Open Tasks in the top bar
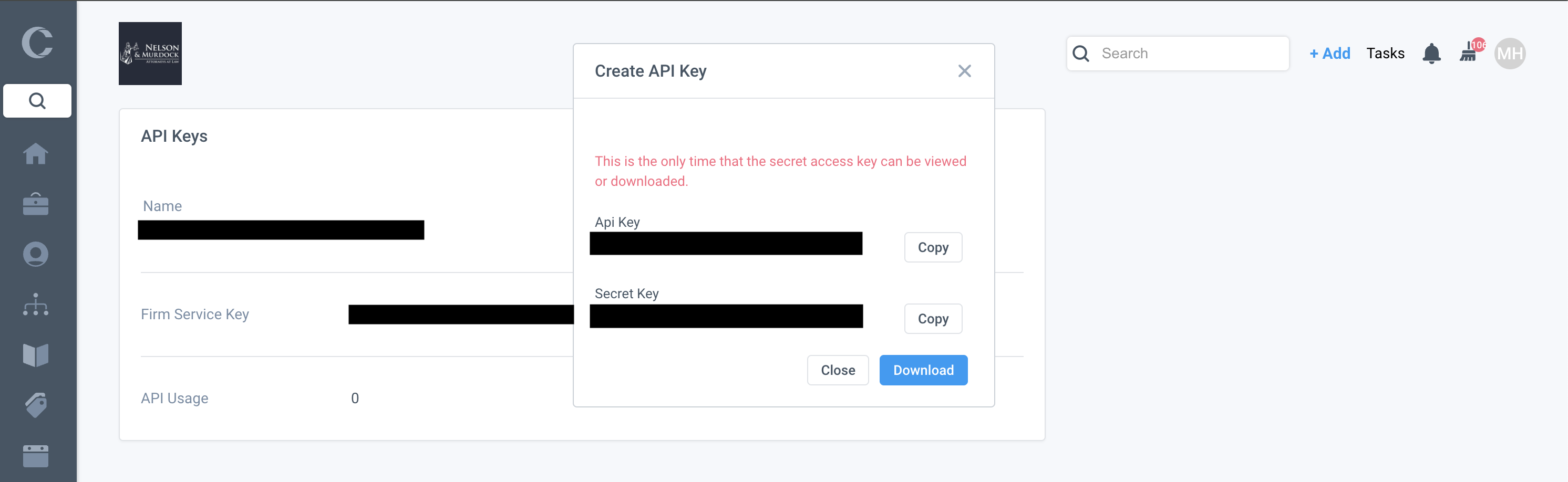 1385,54
